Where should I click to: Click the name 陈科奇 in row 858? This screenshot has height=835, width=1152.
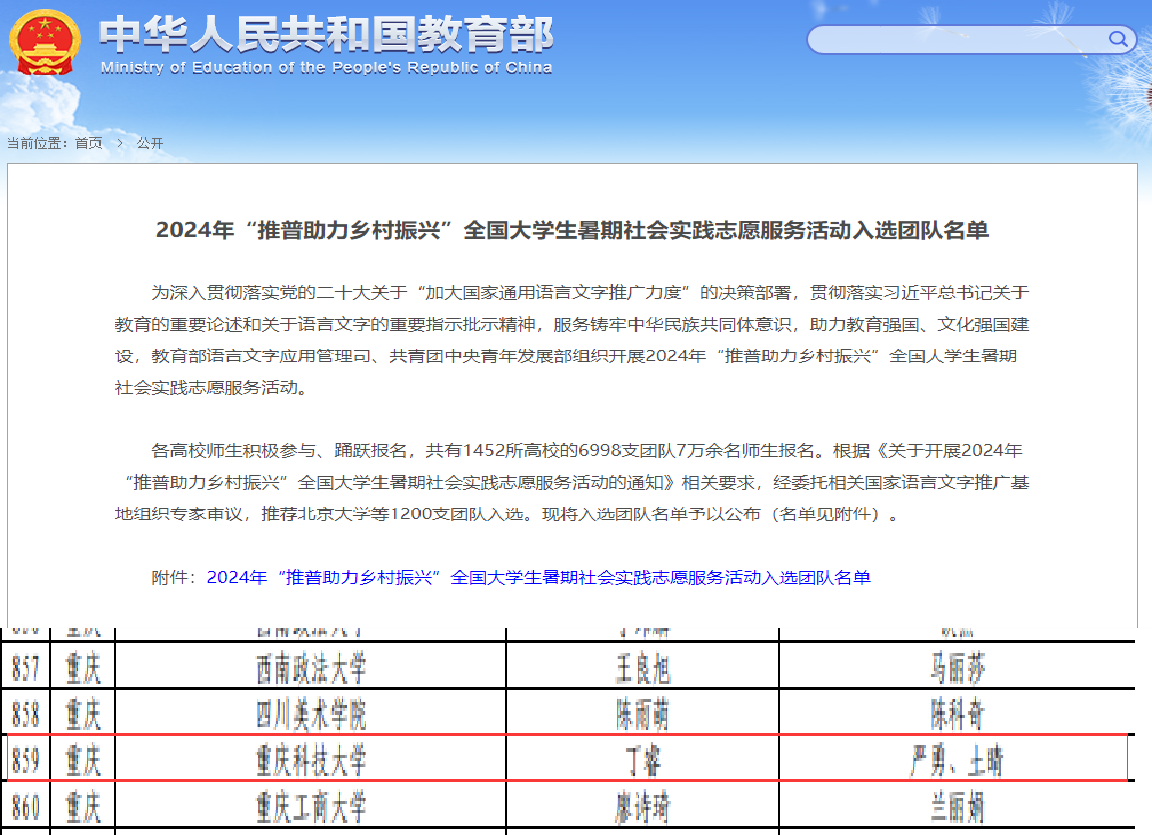pyautogui.click(x=957, y=714)
